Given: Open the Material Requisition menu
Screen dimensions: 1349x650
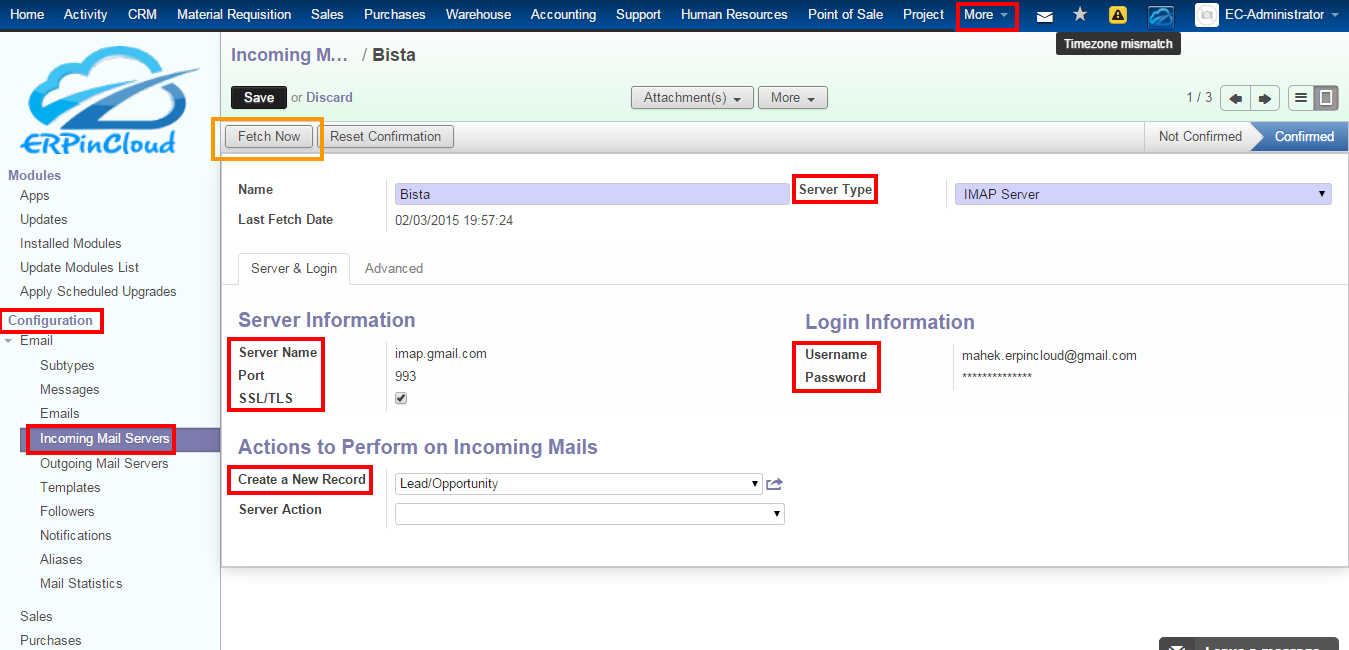Looking at the screenshot, I should pos(234,15).
